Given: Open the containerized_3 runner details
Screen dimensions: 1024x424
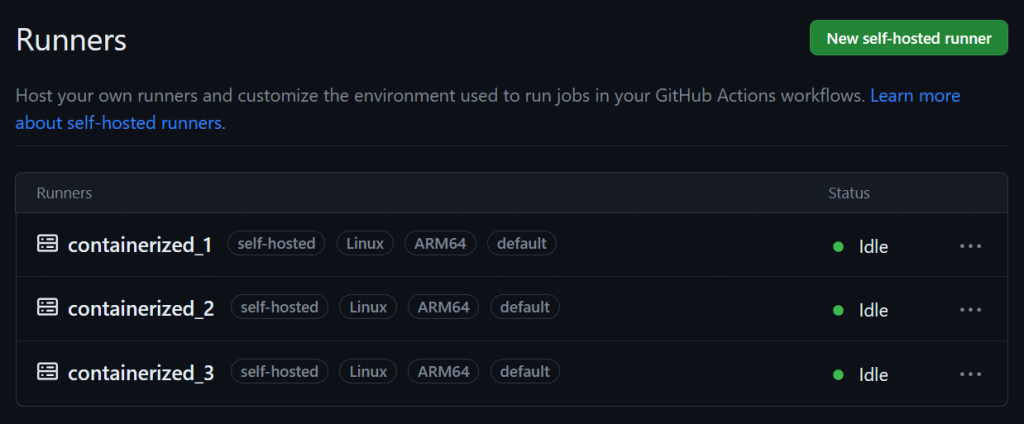Looking at the screenshot, I should [141, 373].
